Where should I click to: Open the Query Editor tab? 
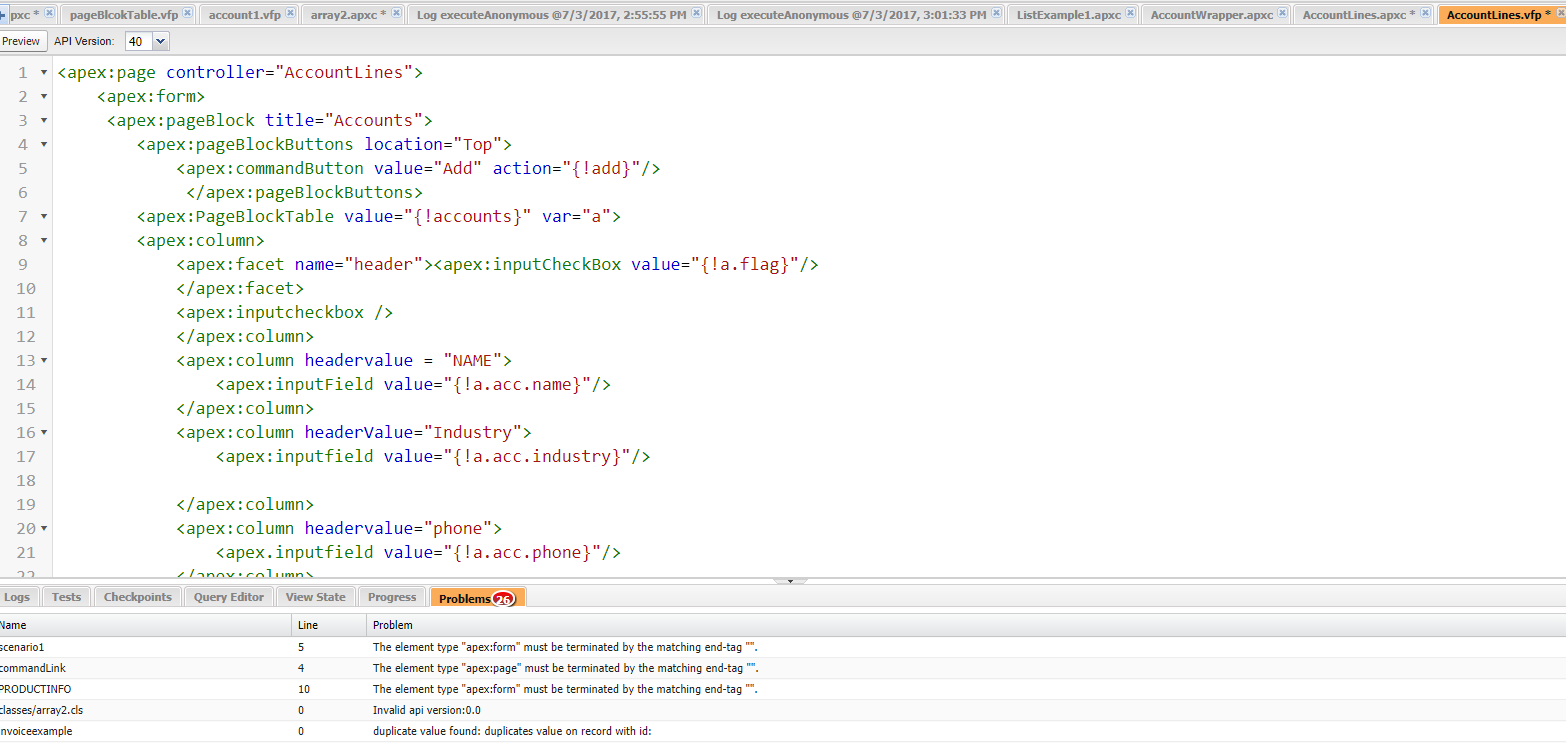click(x=229, y=597)
